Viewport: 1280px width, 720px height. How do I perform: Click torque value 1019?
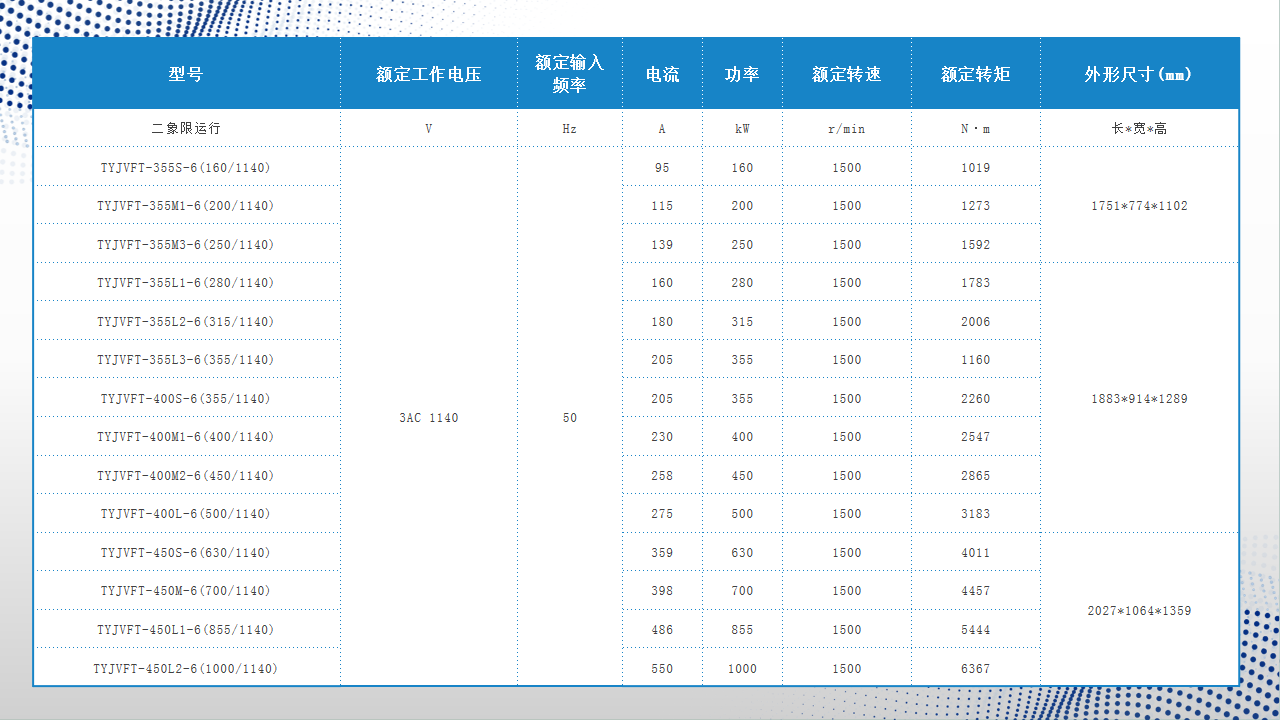[x=976, y=168]
